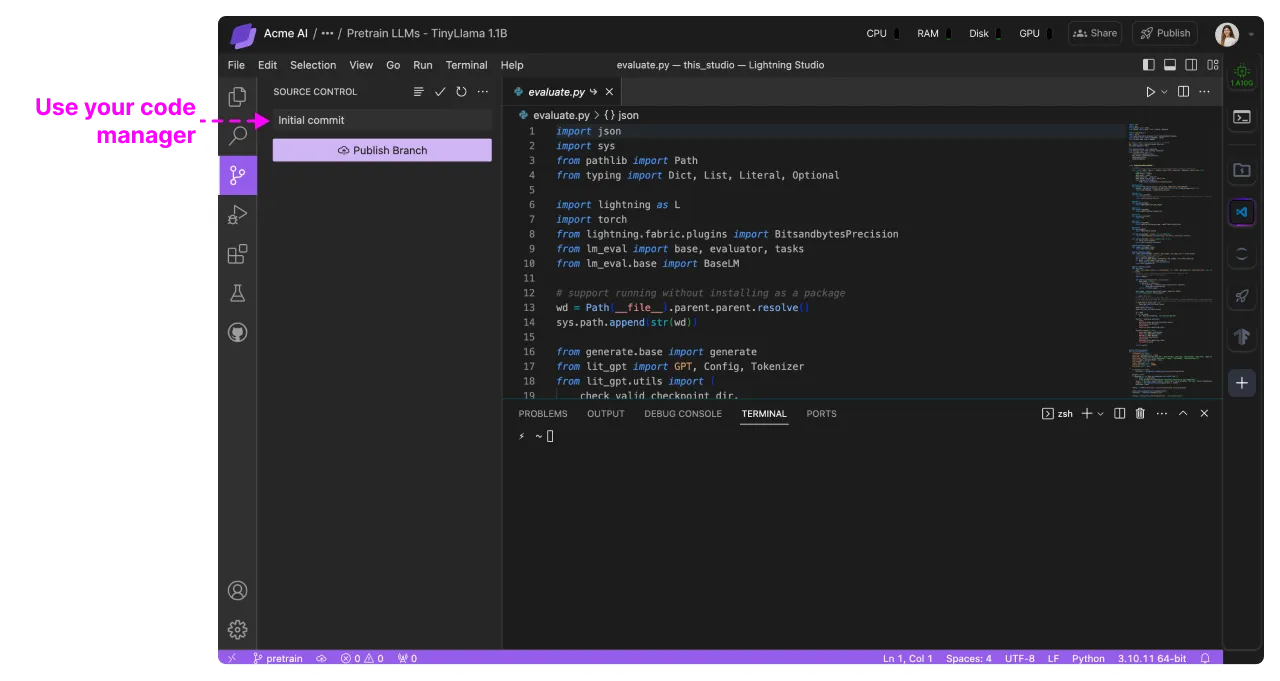
Task: Run the Python file with play icon
Action: 1150,92
